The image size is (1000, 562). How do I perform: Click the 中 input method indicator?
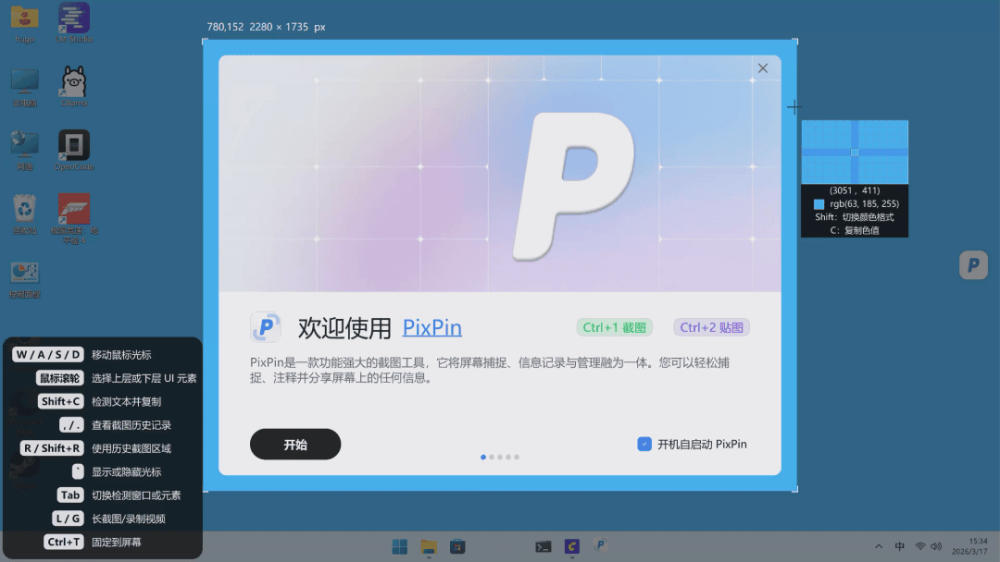pyautogui.click(x=899, y=547)
